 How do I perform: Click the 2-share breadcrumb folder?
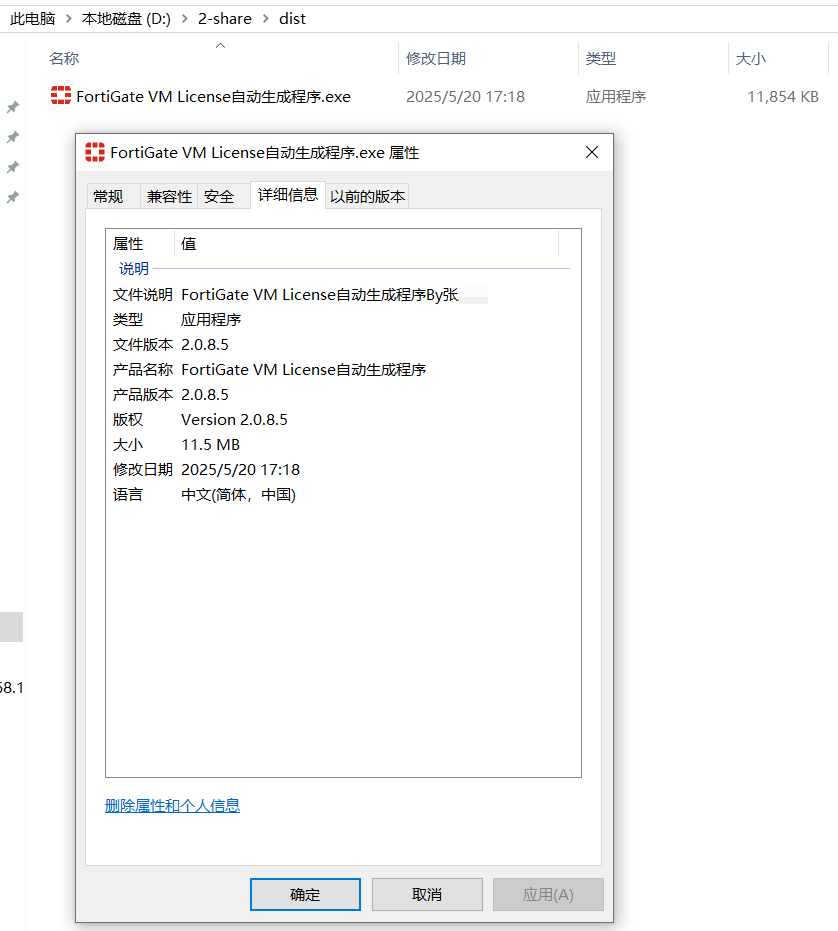coord(225,19)
